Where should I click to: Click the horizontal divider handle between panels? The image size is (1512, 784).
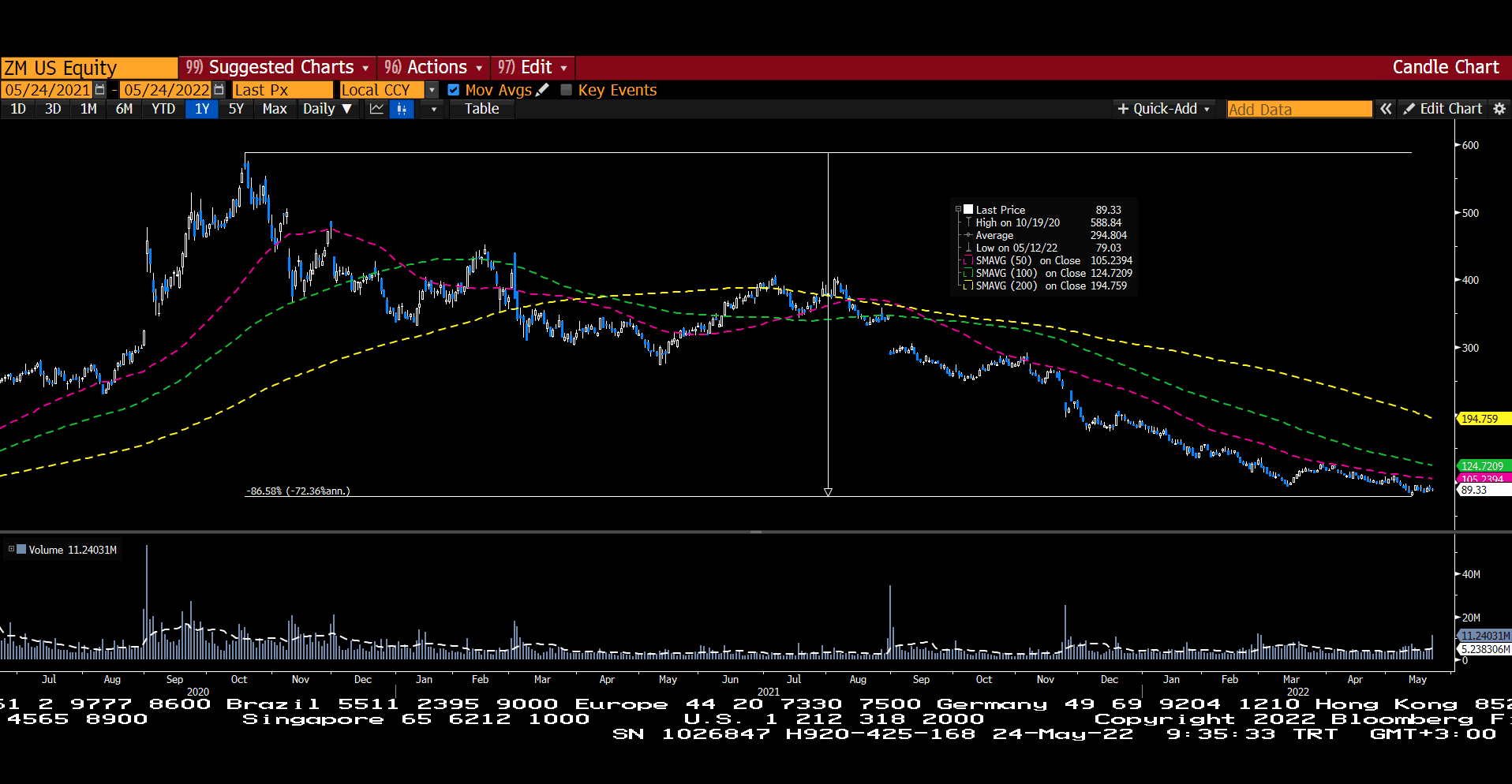pos(756,532)
